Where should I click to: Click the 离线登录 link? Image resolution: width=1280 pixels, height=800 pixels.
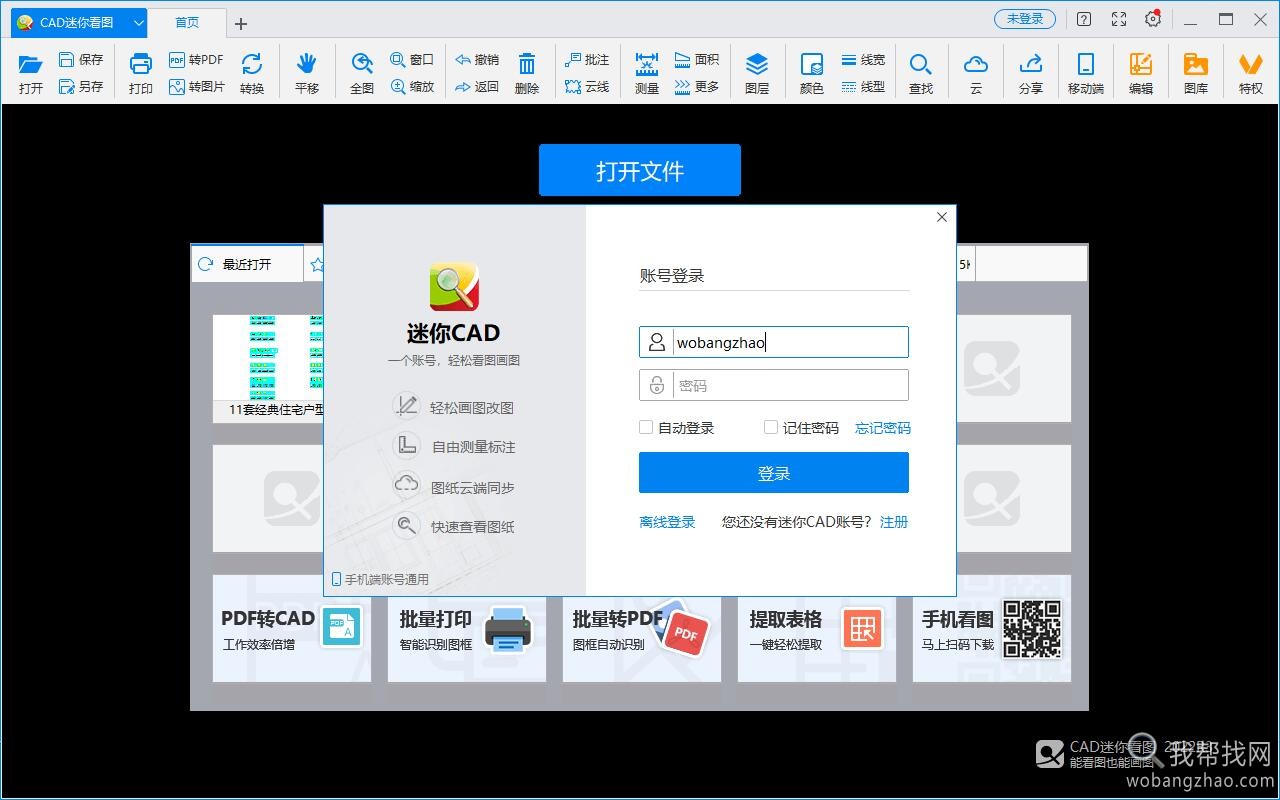pyautogui.click(x=667, y=522)
